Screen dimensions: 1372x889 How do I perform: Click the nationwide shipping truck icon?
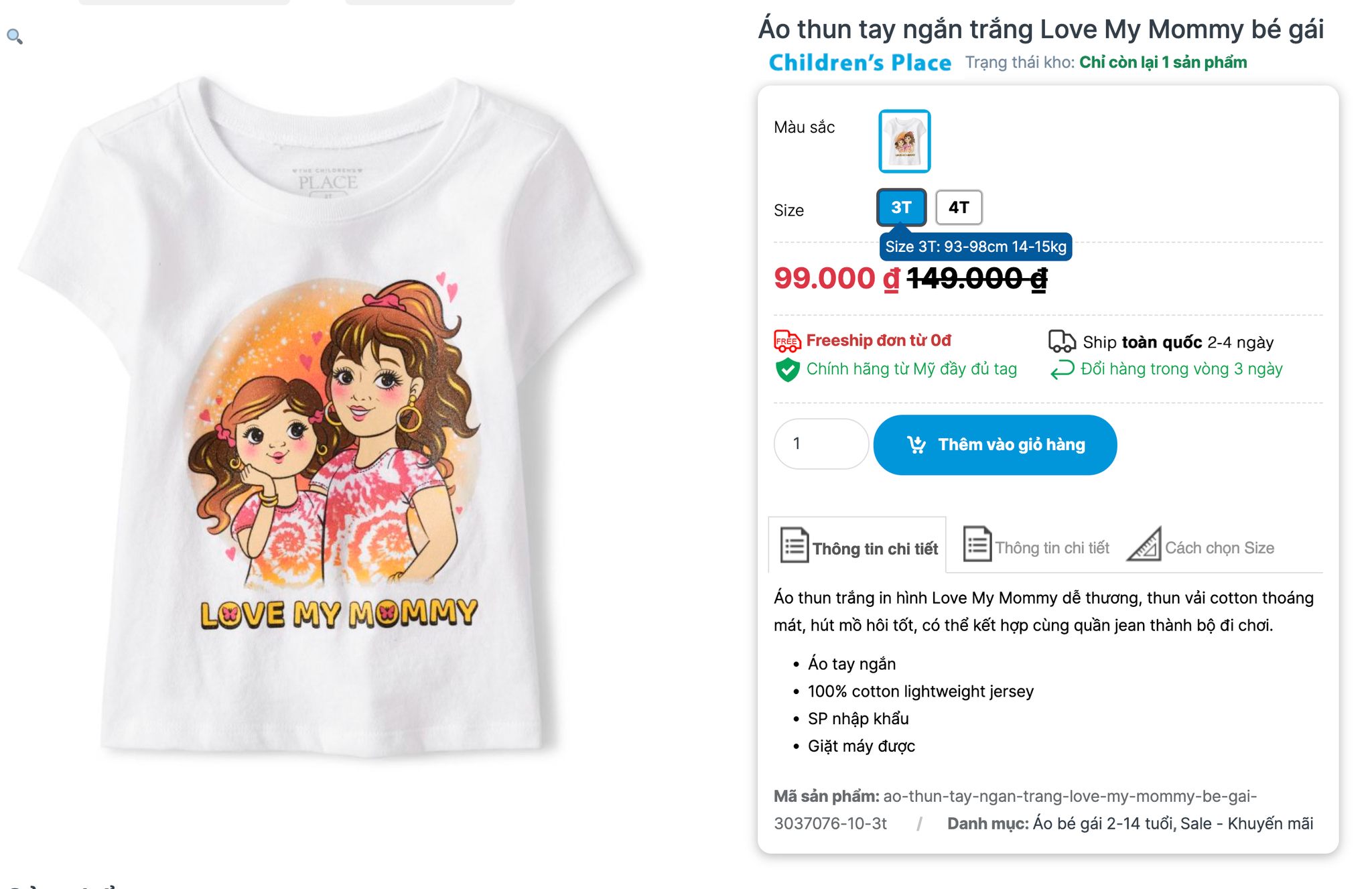(x=1062, y=342)
